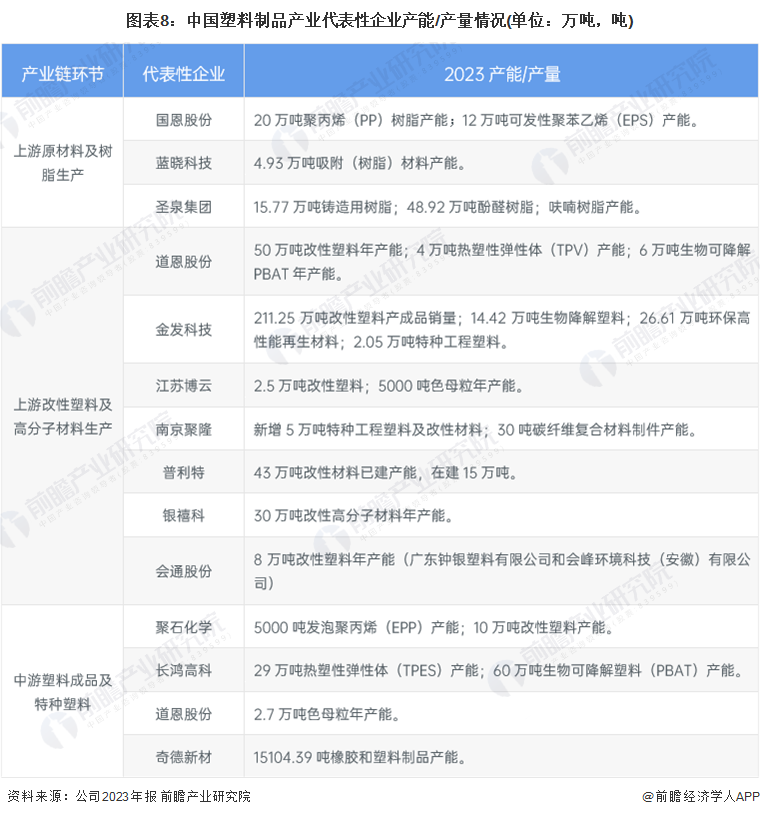Select the 4.93 万吨吸附（树脂）材料产能 cell
760x817 pixels.
point(501,163)
